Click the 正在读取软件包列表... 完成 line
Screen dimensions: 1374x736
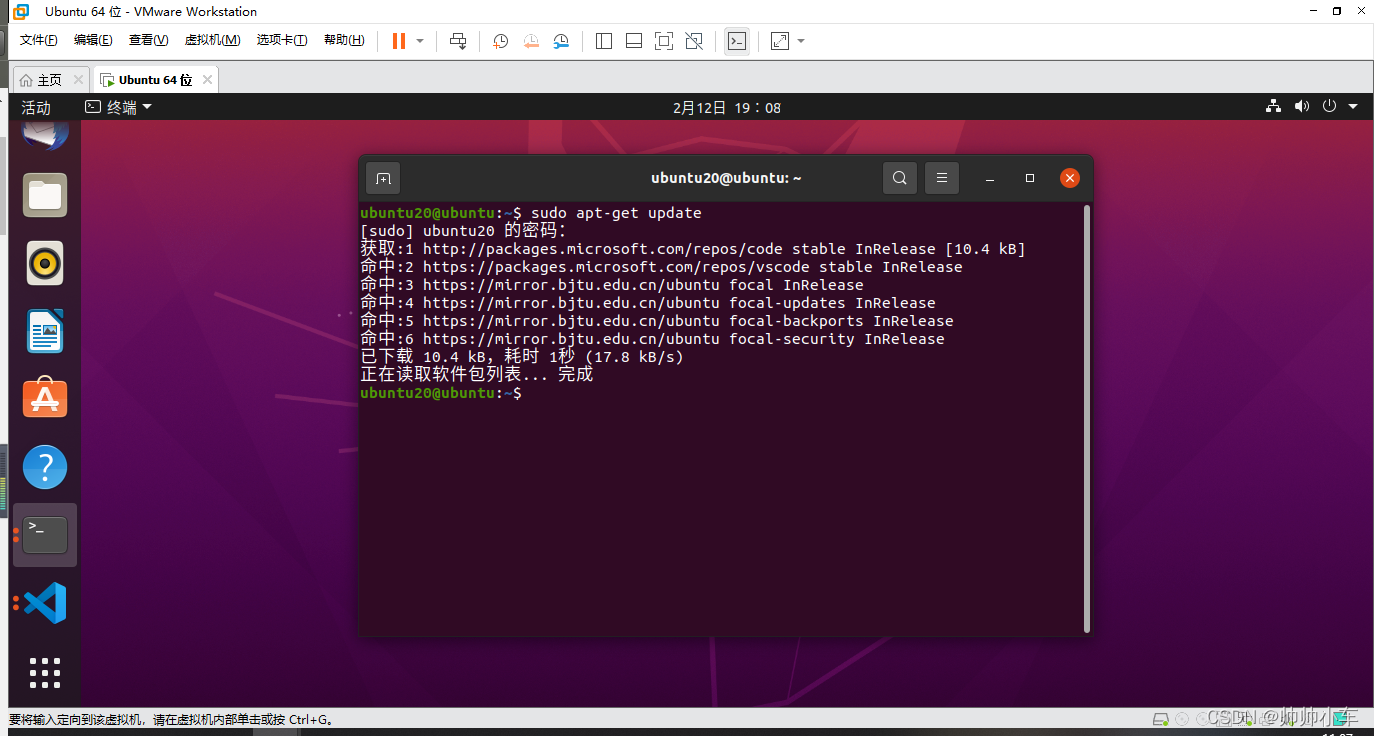477,375
